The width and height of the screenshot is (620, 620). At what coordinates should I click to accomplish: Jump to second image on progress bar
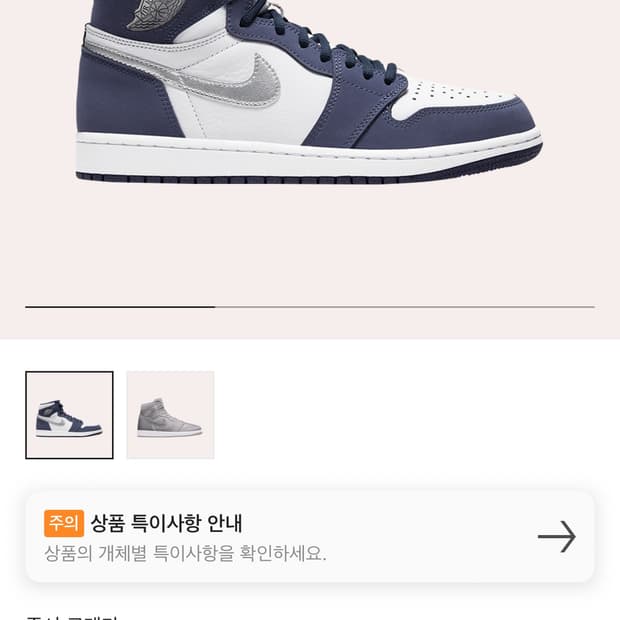coord(405,306)
